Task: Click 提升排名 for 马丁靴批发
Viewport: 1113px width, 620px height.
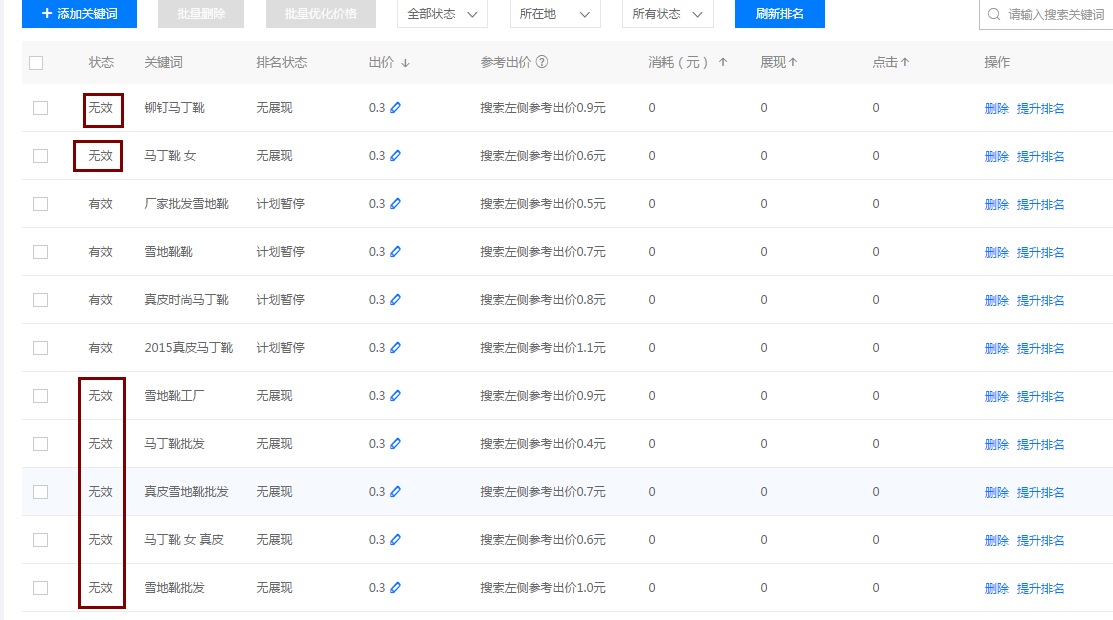Action: (x=1040, y=444)
